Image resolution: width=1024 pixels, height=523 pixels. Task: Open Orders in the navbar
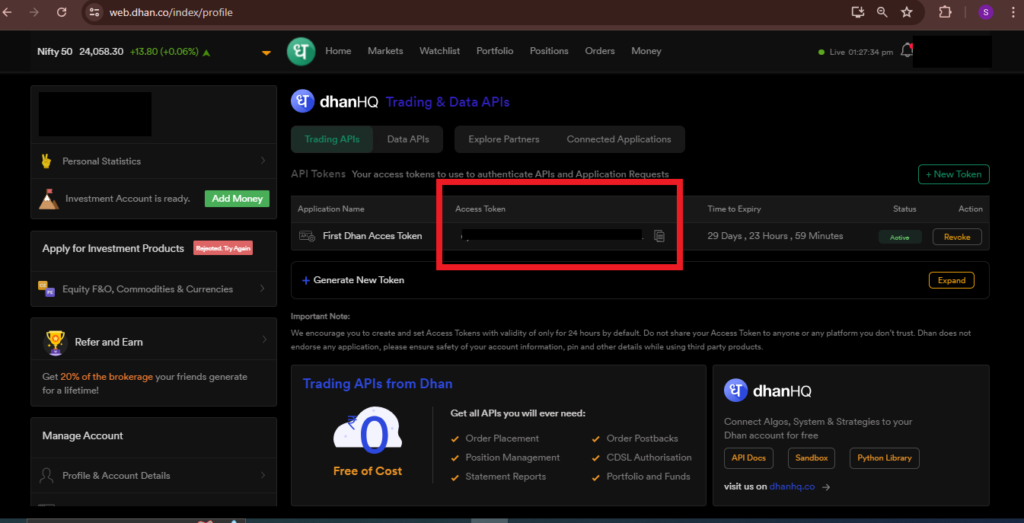pos(600,51)
